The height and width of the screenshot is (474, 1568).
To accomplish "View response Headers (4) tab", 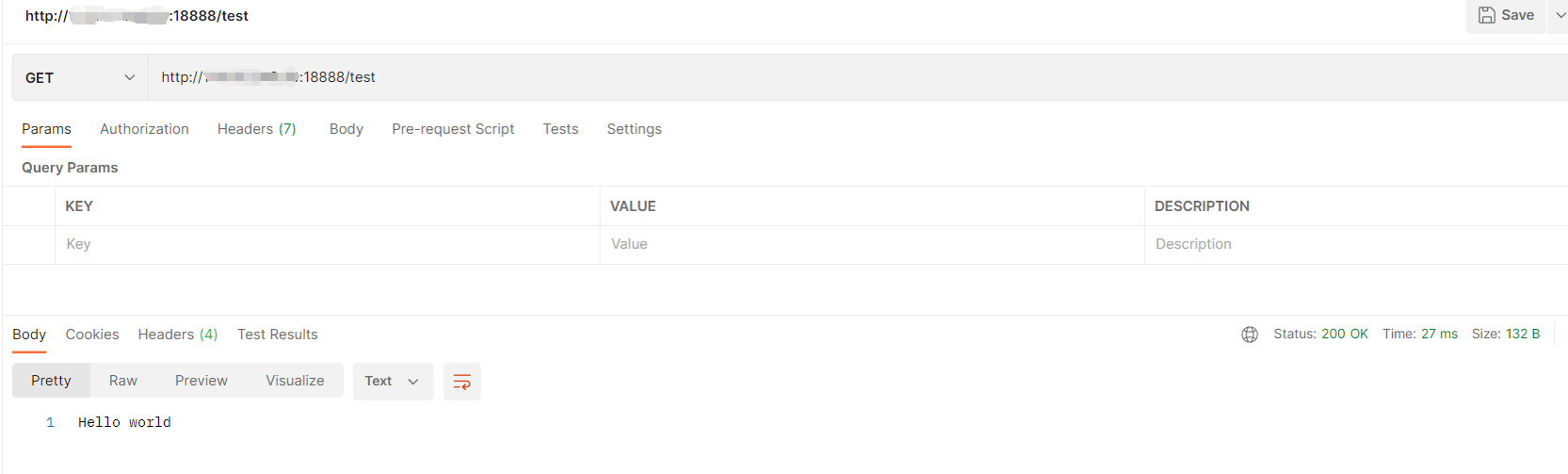I will (177, 335).
